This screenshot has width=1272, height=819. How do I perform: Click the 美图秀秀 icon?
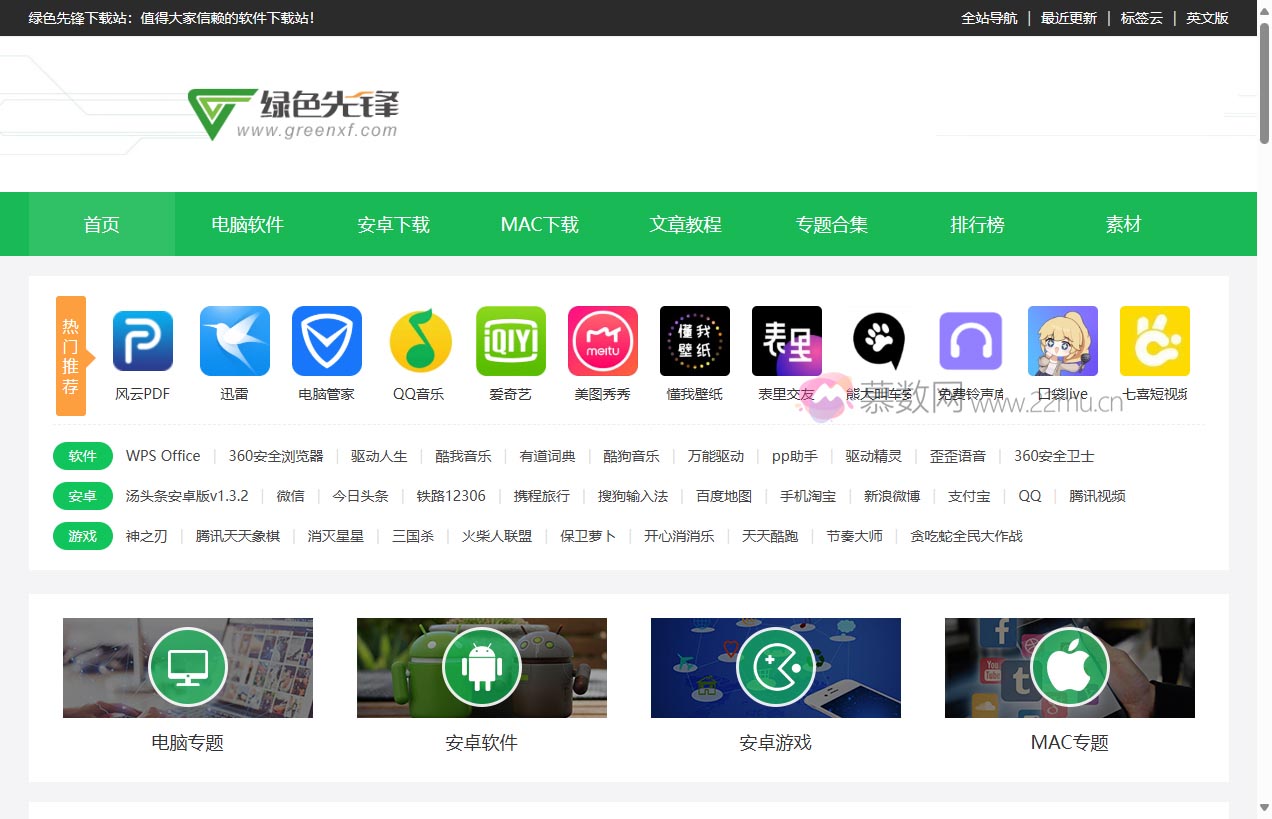[x=602, y=340]
